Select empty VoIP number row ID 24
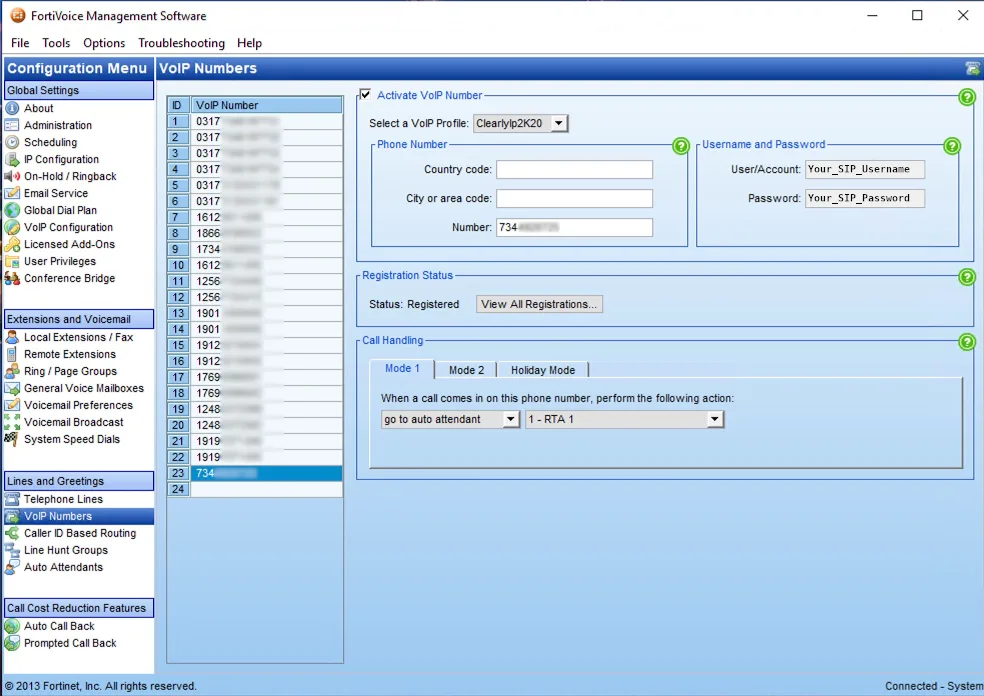The image size is (984, 696). tap(255, 489)
